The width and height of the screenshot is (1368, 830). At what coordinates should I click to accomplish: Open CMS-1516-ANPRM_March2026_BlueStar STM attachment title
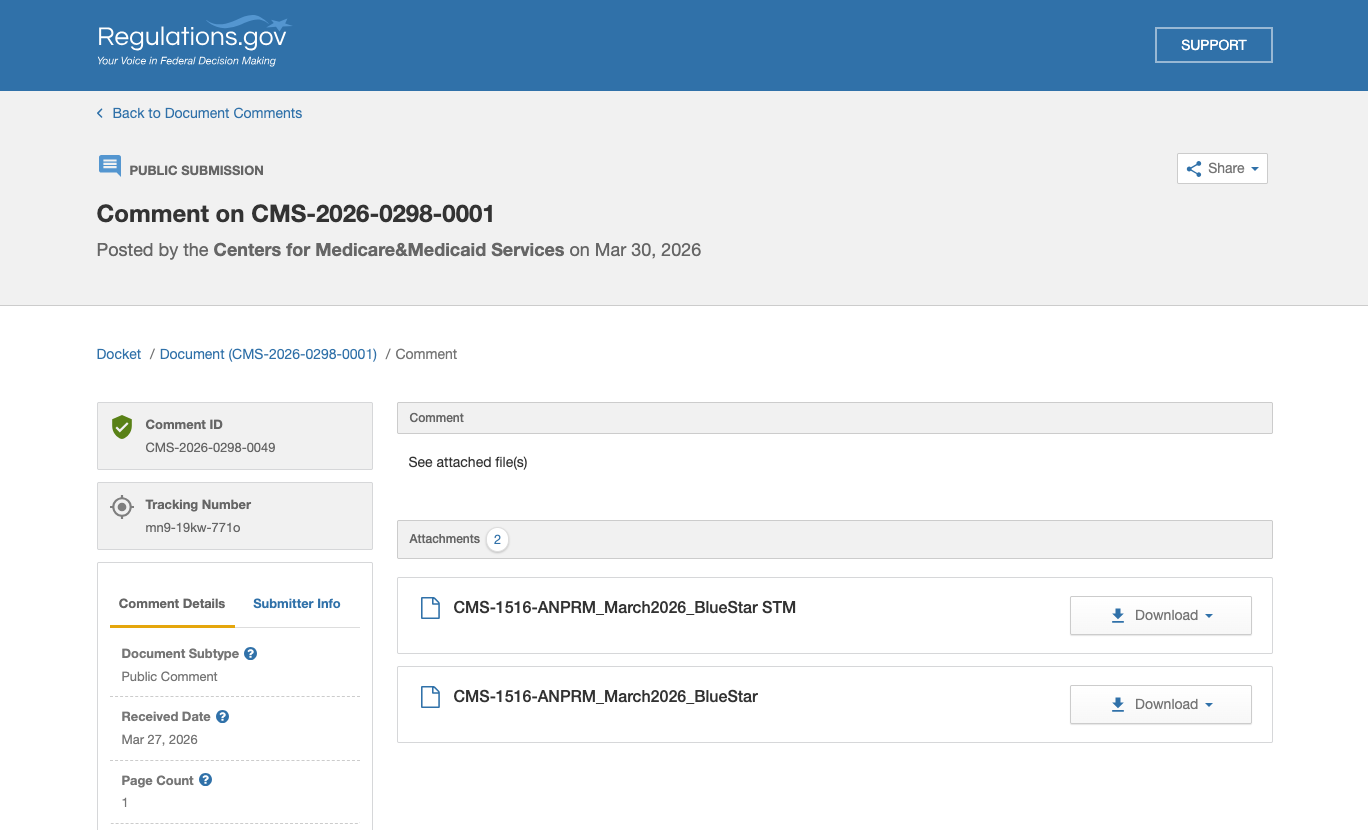(x=625, y=607)
